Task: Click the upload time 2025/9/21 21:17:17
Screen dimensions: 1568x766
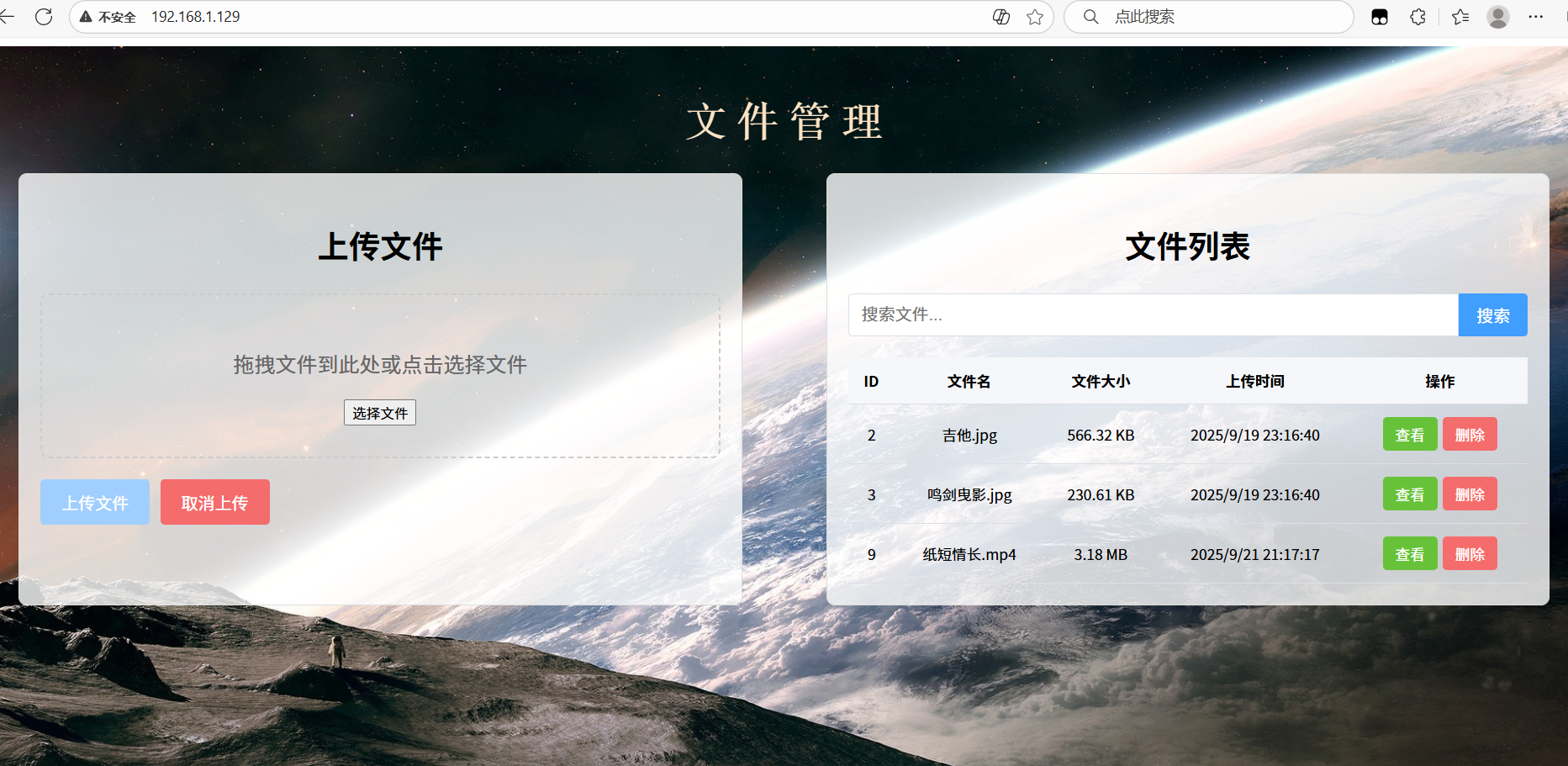Action: 1255,555
